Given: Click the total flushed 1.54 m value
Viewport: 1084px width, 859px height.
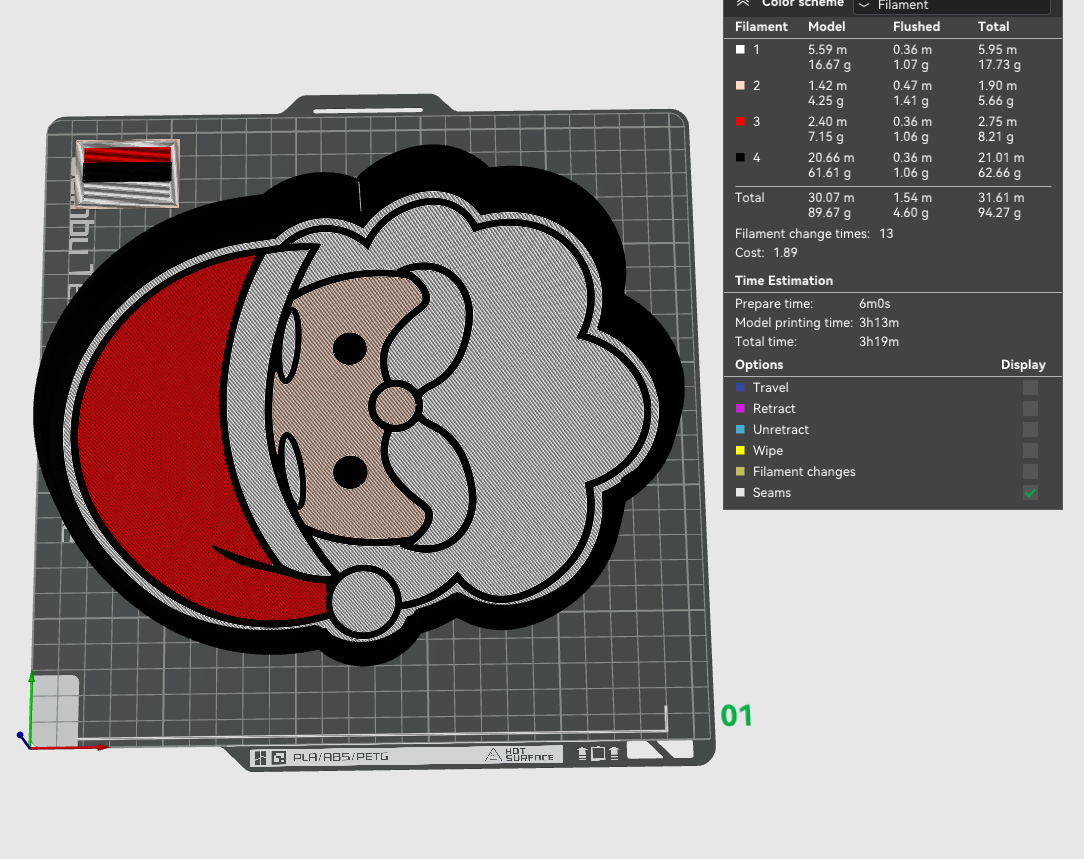Looking at the screenshot, I should click(x=912, y=198).
